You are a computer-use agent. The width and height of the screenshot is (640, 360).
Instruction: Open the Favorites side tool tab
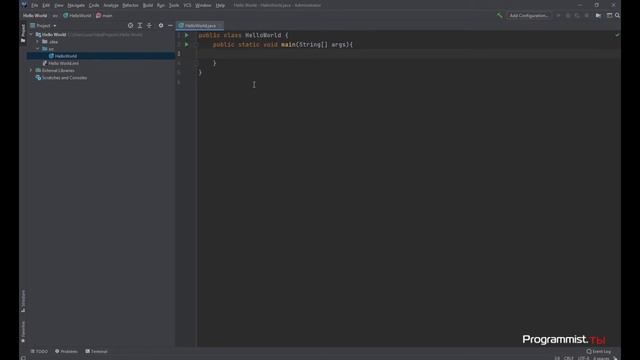click(x=23, y=331)
